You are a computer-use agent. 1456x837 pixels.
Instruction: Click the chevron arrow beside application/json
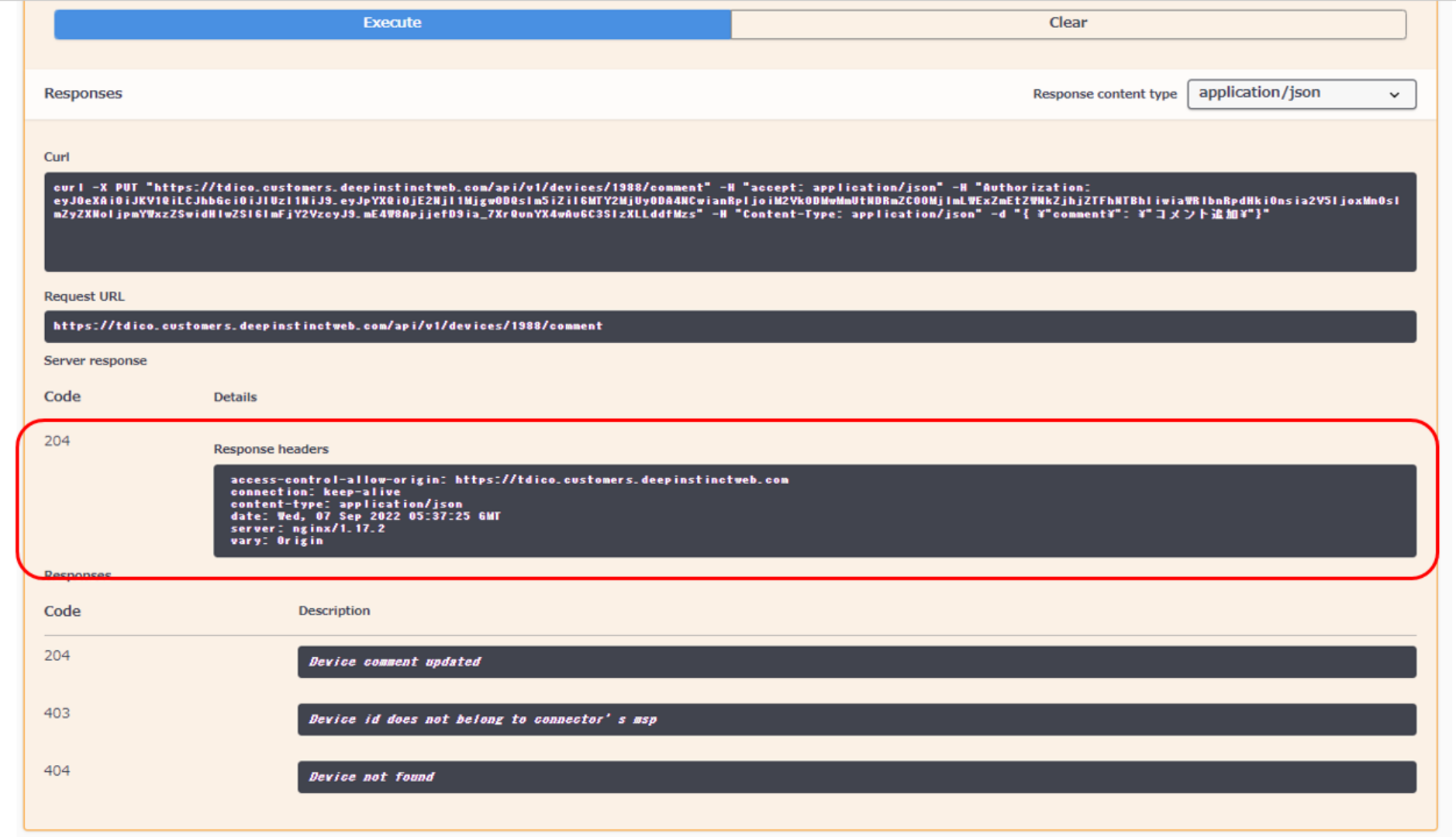1394,95
